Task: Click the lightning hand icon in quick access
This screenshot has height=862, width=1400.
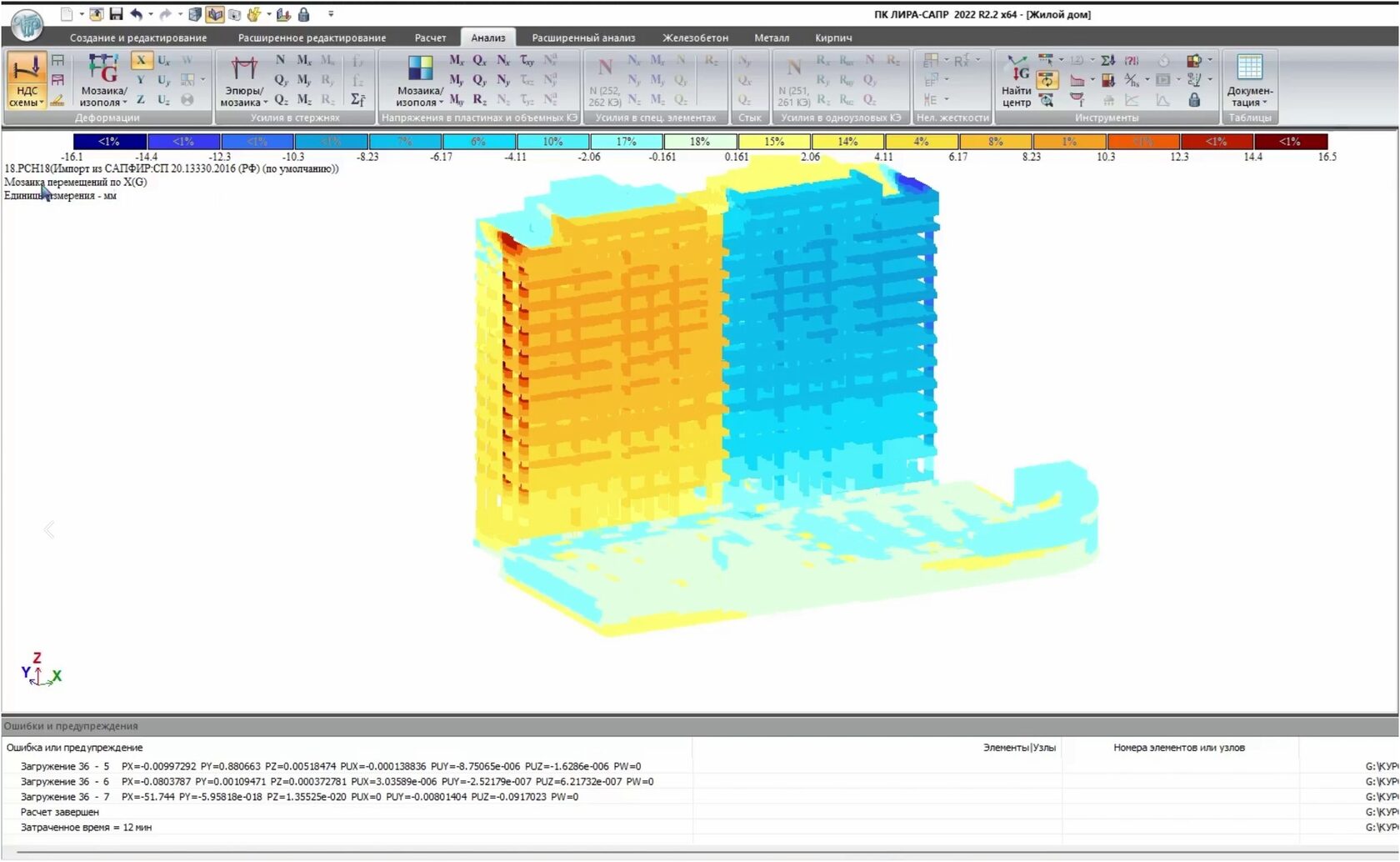Action: pos(254,14)
